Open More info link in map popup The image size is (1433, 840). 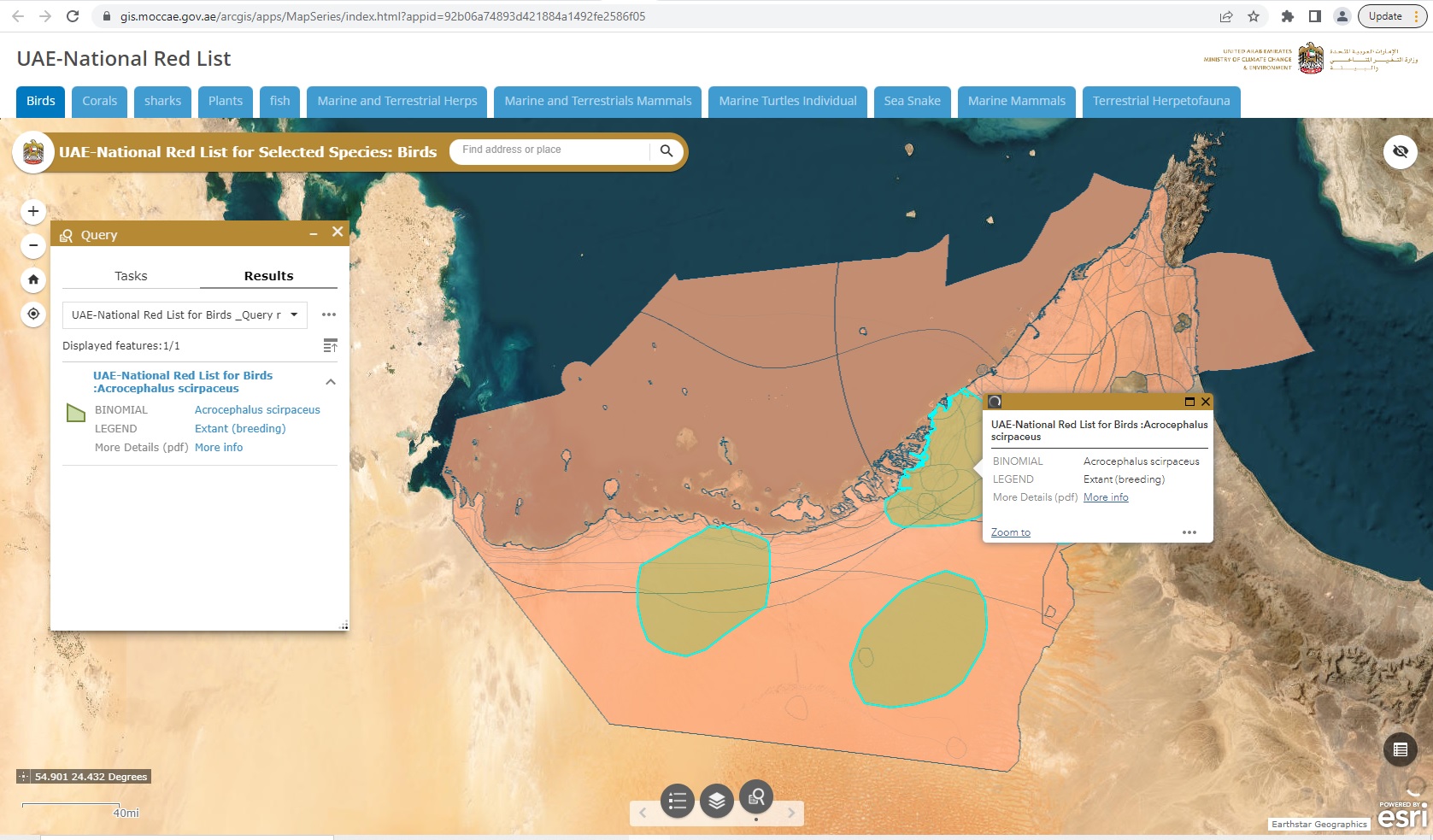1106,497
